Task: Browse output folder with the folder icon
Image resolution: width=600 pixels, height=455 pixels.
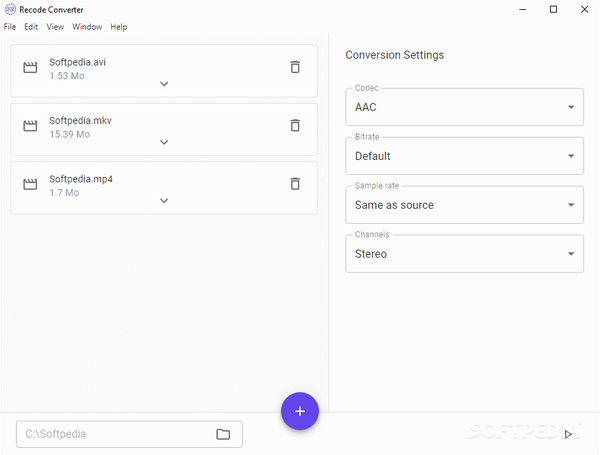Action: (223, 434)
